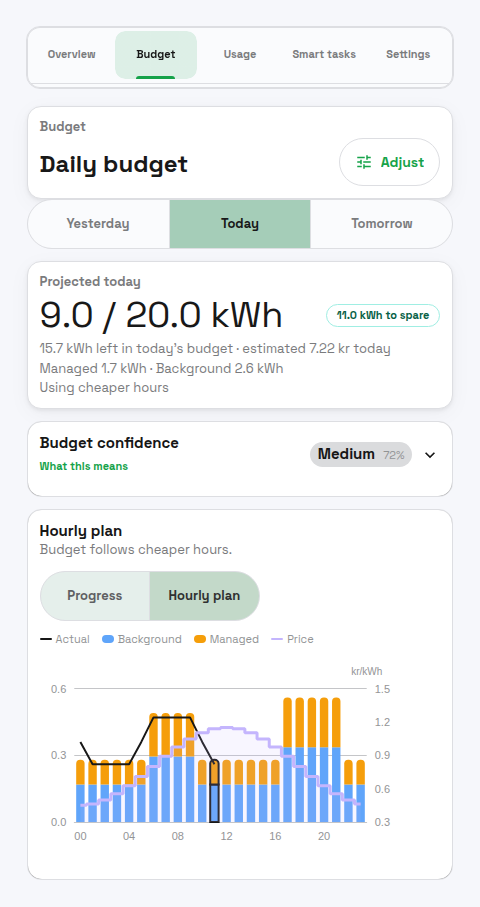Click the kr/kWh axis label
480x907 pixels.
click(x=367, y=672)
